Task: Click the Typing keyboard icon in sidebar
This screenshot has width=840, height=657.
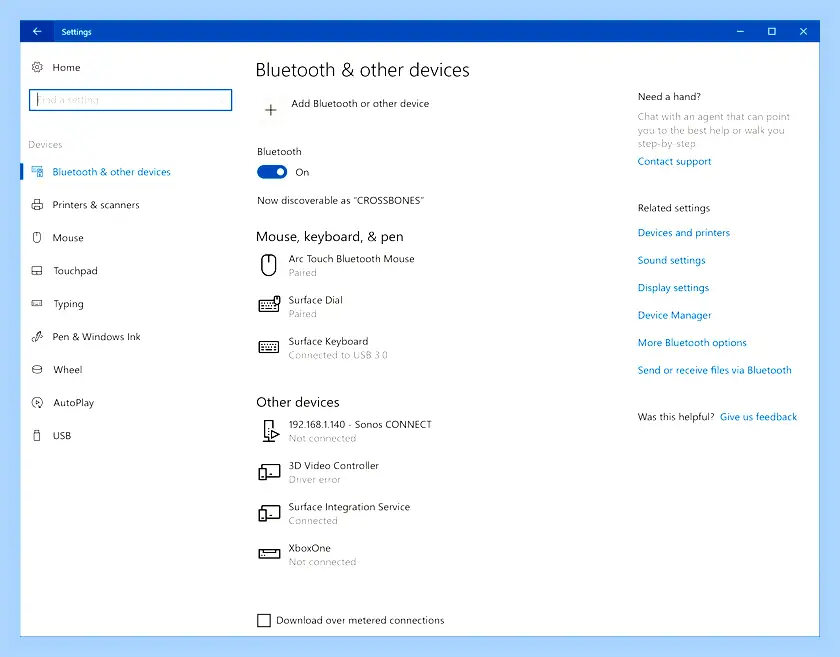Action: pos(37,303)
